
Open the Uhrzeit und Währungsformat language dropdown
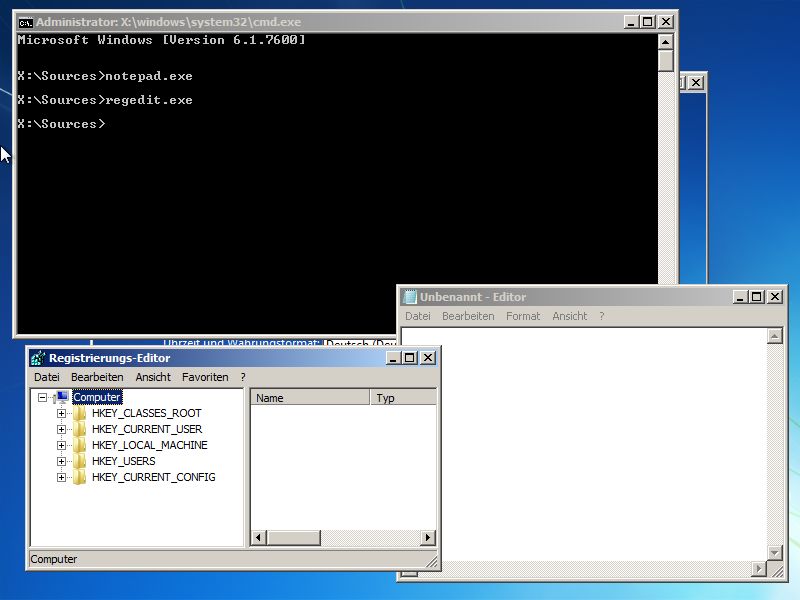[x=360, y=343]
